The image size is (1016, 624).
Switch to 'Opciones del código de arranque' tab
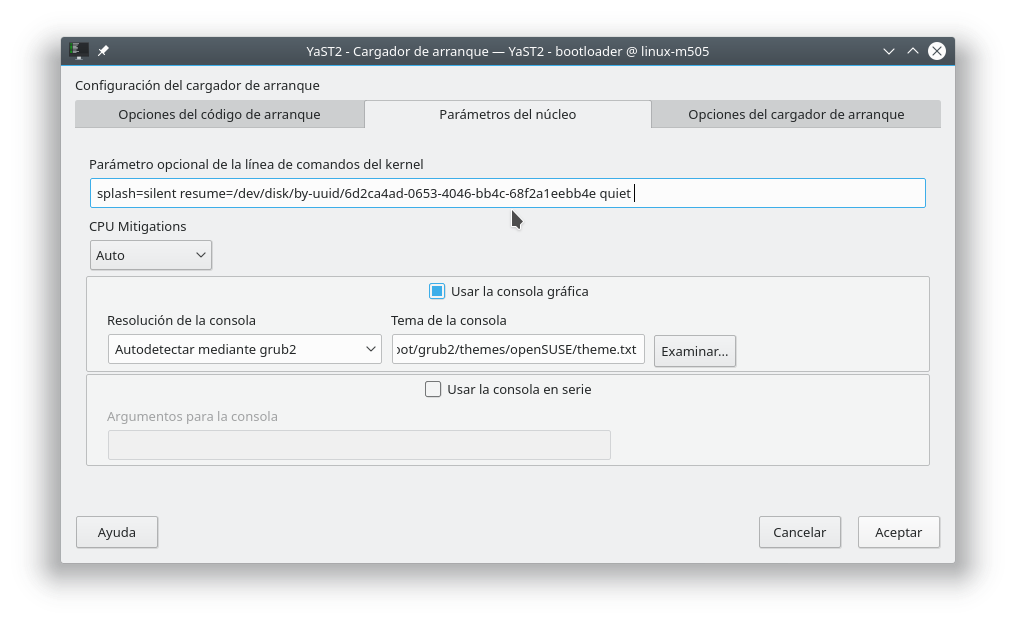pyautogui.click(x=218, y=114)
